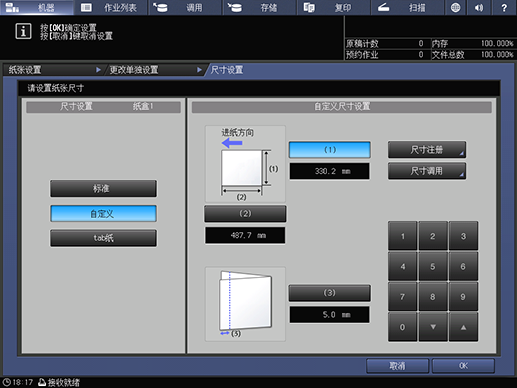Click the 330.2 mm value field

tap(330, 171)
